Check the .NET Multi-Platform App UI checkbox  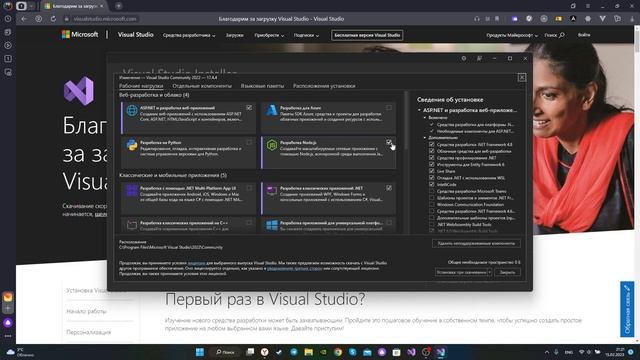pos(249,188)
